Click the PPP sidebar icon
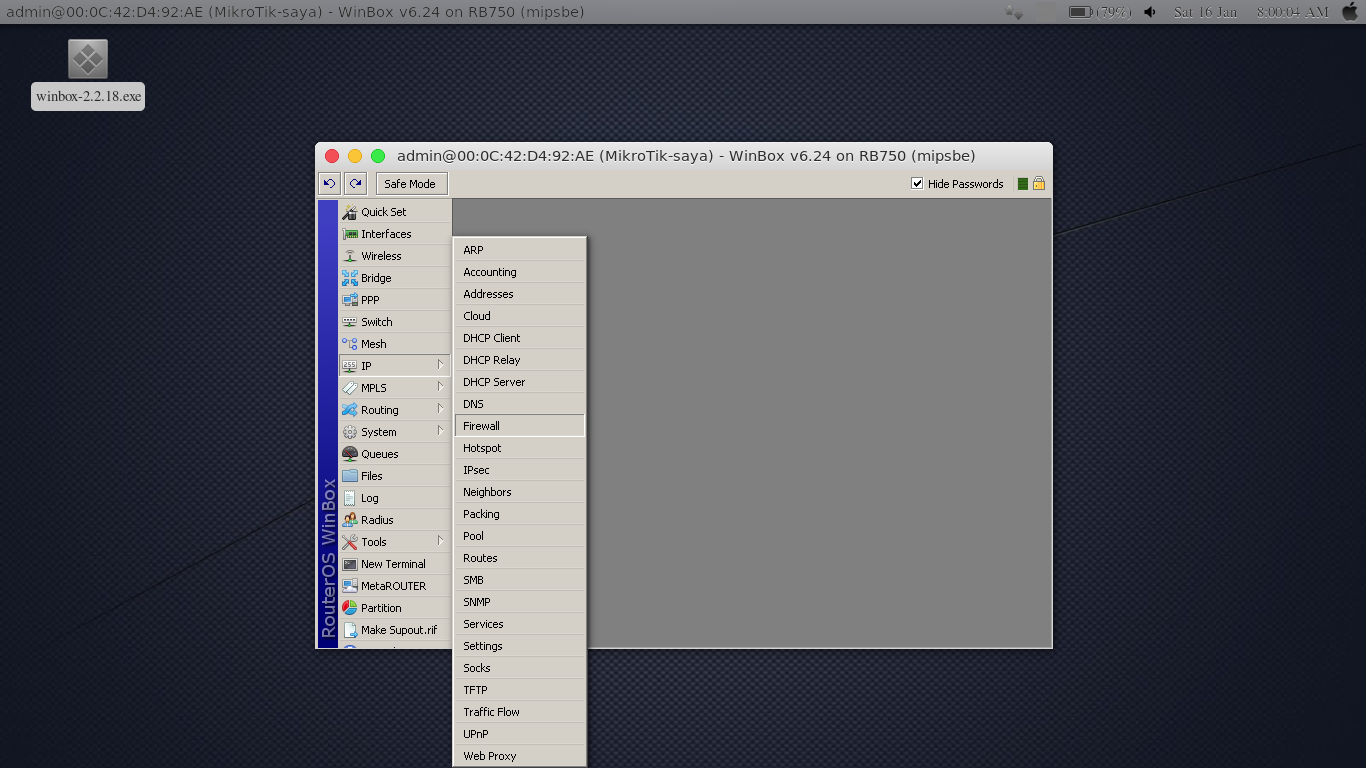The width and height of the screenshot is (1366, 768). [x=349, y=300]
